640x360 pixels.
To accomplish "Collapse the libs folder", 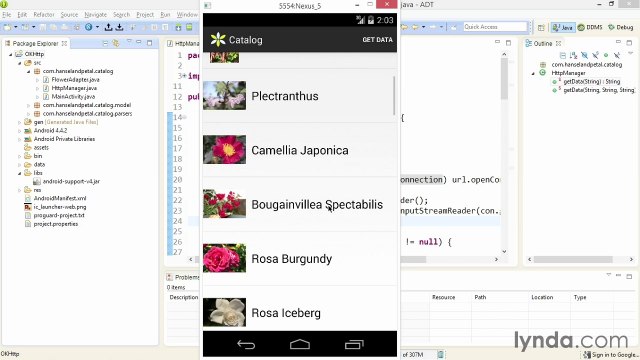I will tap(20, 173).
